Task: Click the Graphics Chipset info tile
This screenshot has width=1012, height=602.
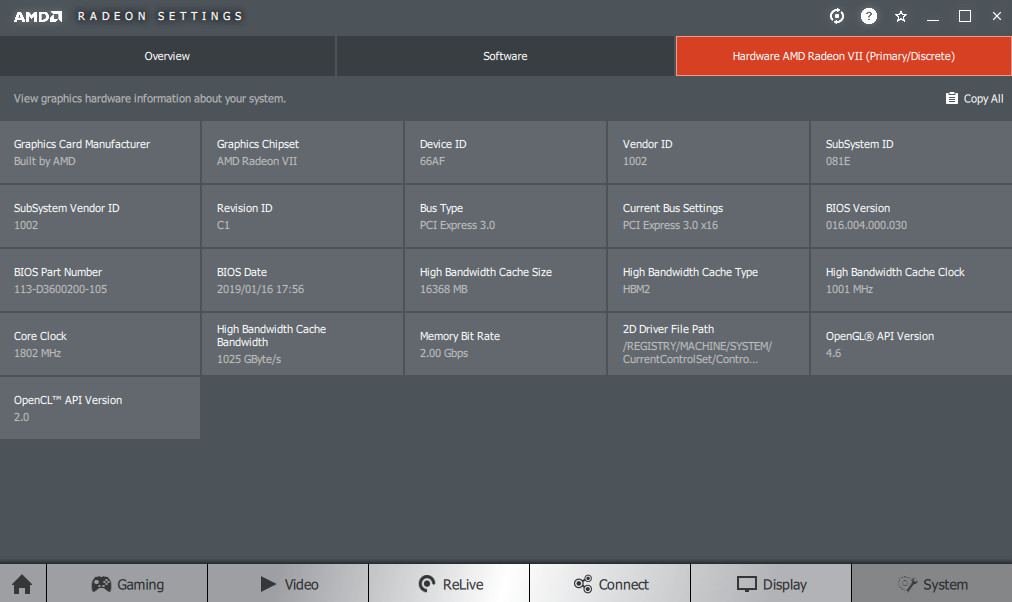Action: [303, 152]
